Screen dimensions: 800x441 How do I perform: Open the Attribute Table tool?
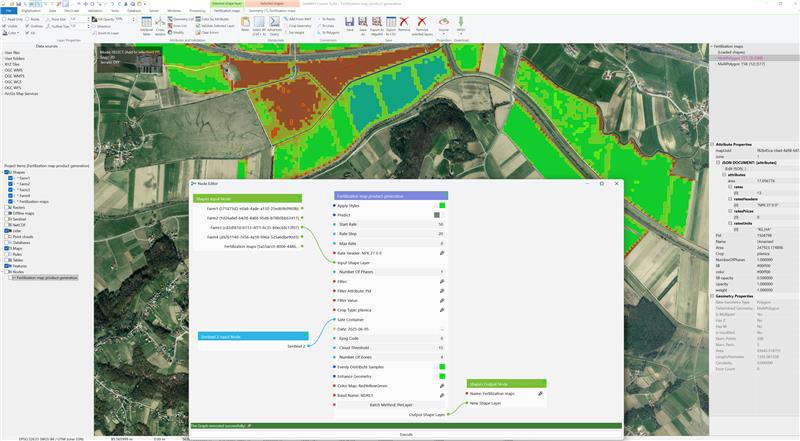pos(146,25)
